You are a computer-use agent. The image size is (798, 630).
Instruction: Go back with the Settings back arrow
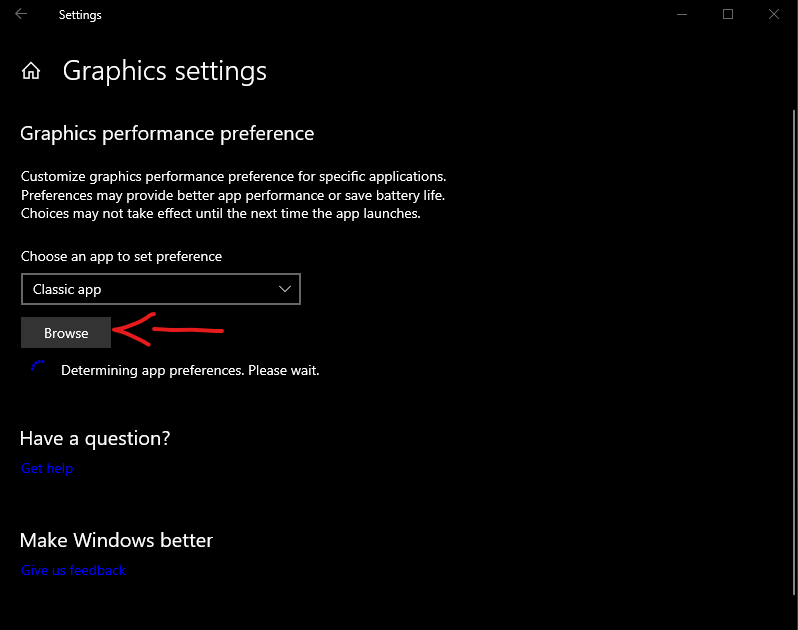(x=21, y=14)
